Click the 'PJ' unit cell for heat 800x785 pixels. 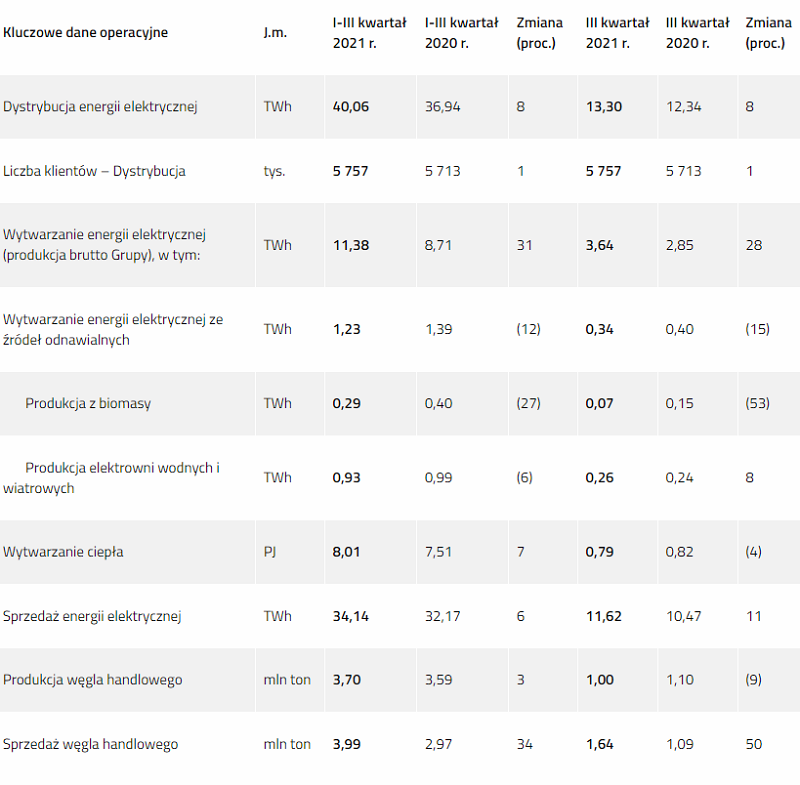point(270,552)
